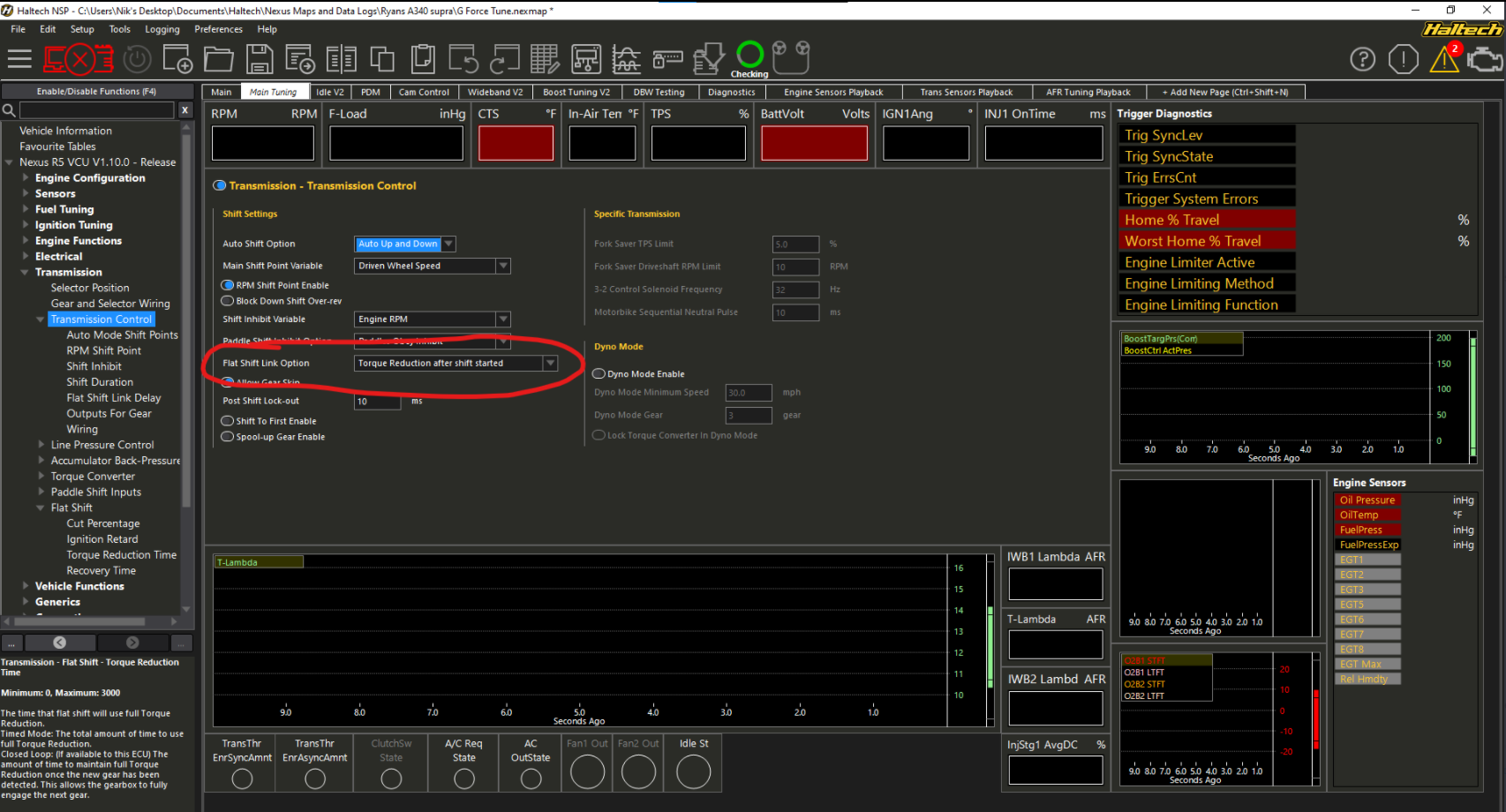Enable Shift To First Enable option
Screen dimensions: 1506x812
coord(228,421)
